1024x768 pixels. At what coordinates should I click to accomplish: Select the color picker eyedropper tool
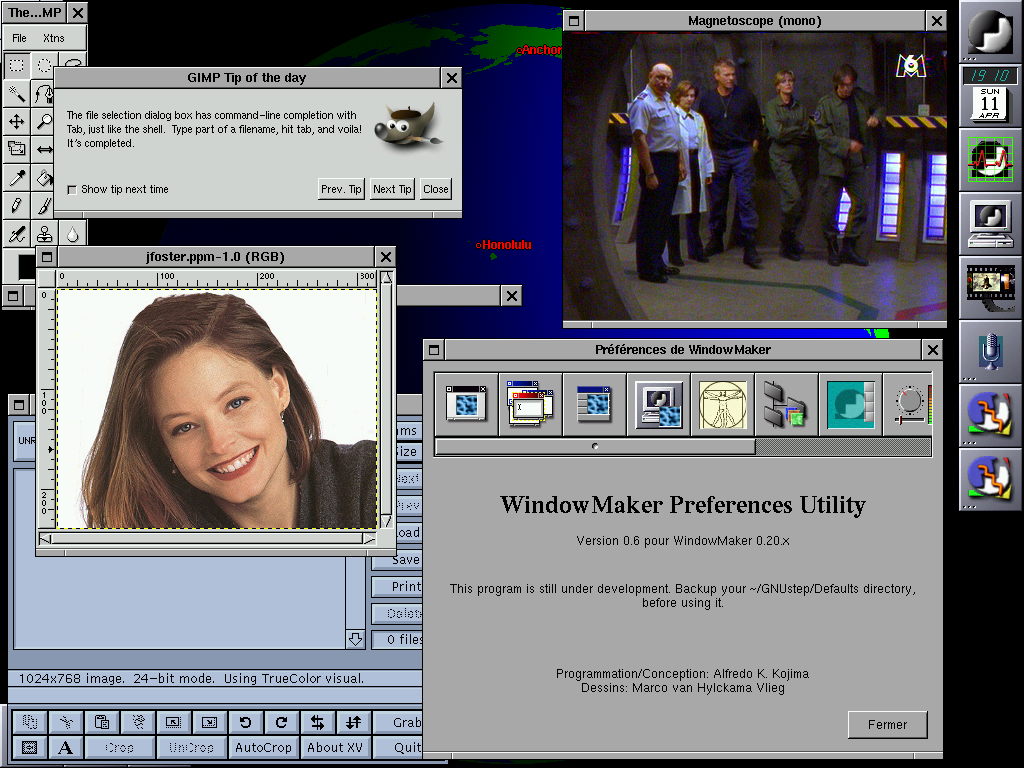pyautogui.click(x=17, y=178)
